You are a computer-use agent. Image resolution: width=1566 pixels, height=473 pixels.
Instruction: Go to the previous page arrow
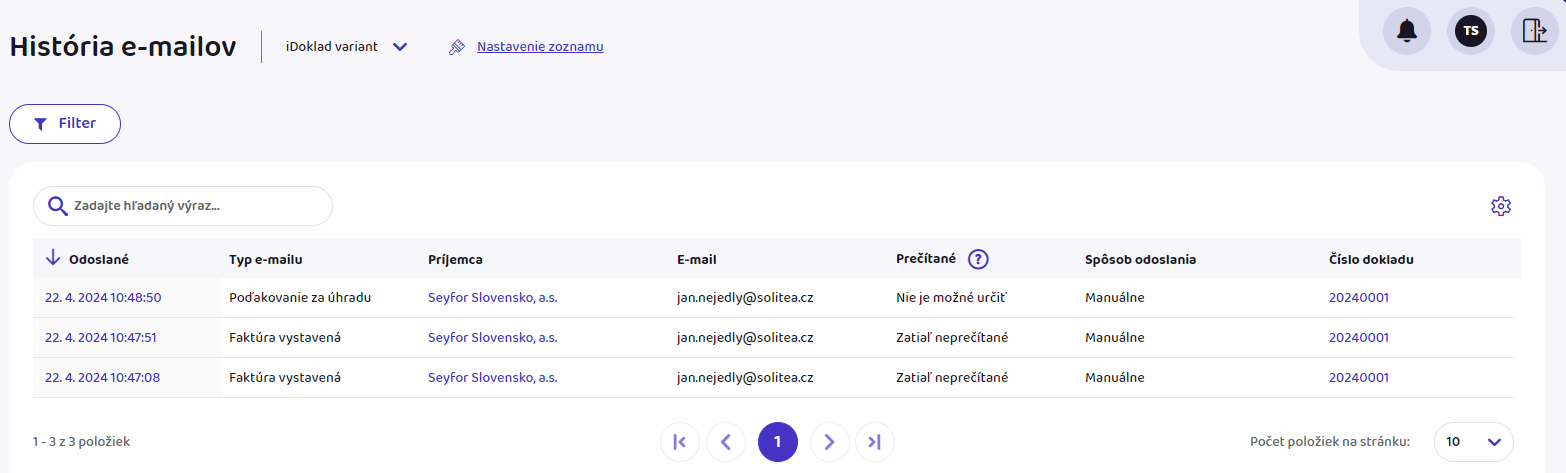(x=726, y=442)
